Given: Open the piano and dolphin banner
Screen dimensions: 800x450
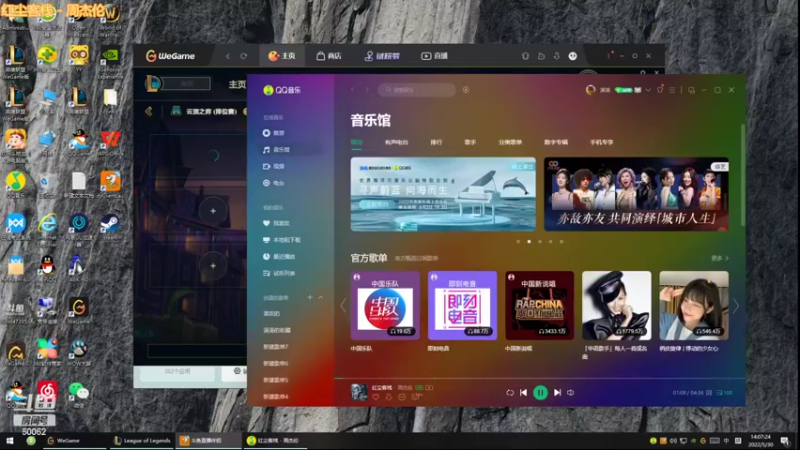Looking at the screenshot, I should (x=443, y=194).
